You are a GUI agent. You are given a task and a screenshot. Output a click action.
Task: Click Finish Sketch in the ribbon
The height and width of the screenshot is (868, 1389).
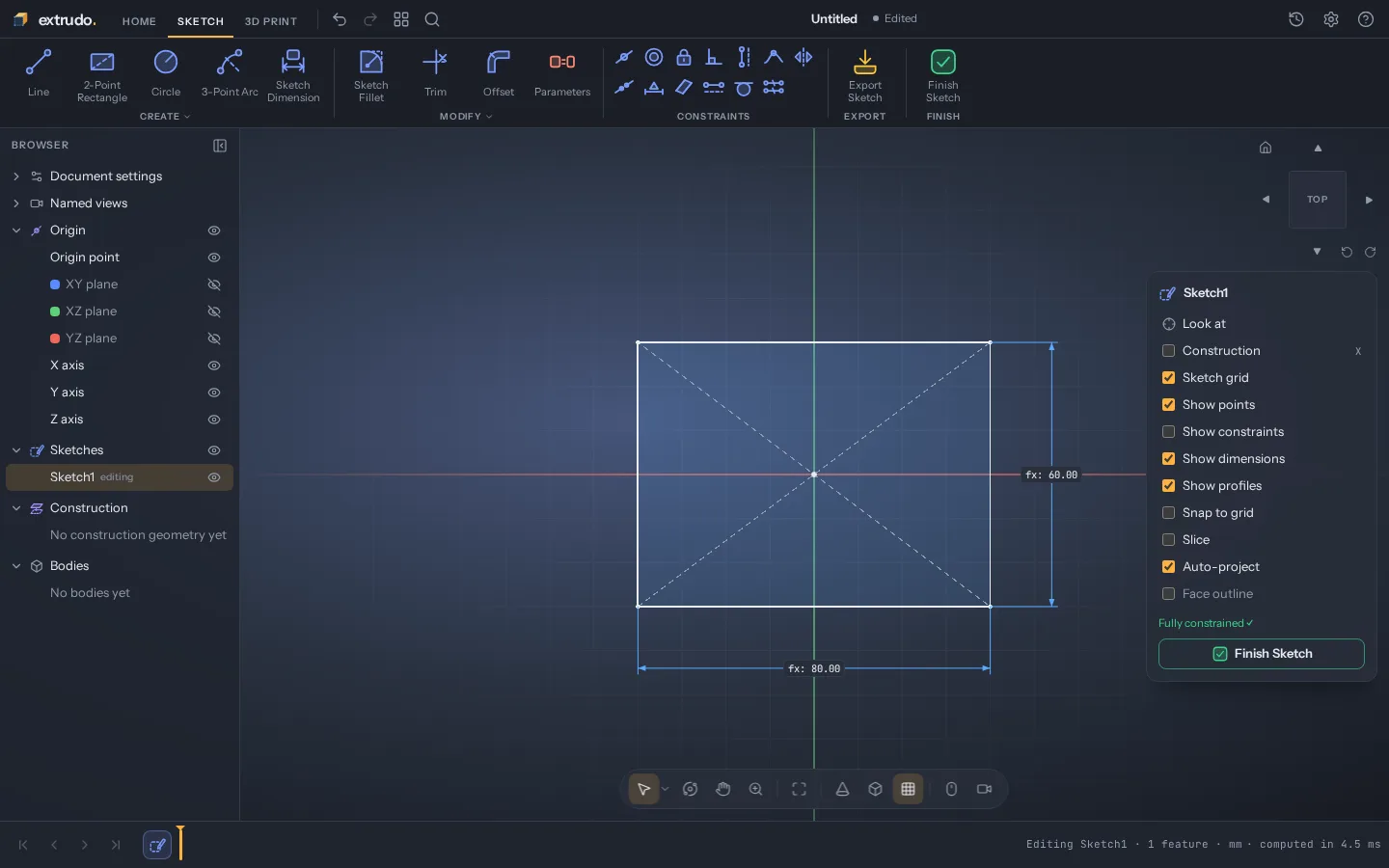(943, 75)
